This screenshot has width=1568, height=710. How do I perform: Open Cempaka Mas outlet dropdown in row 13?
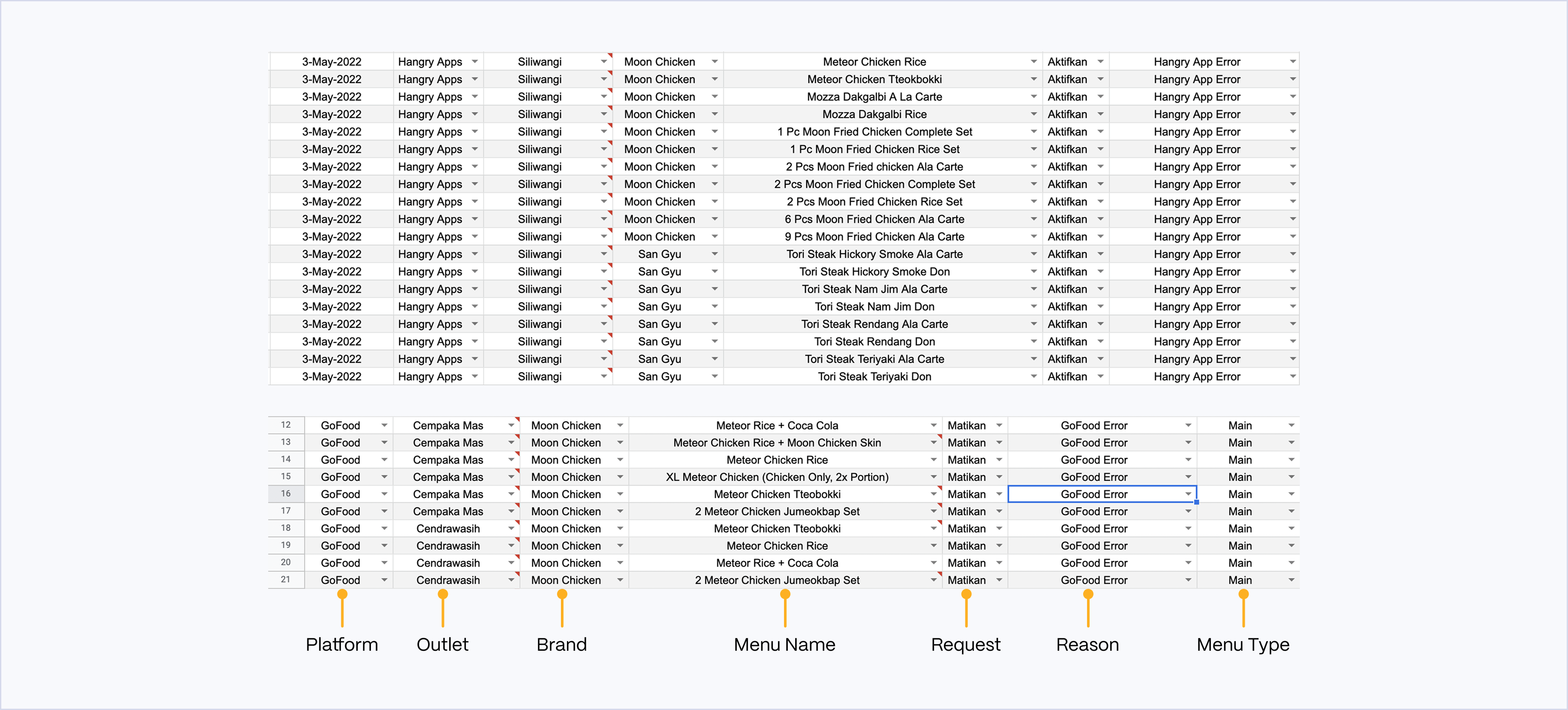pos(511,442)
